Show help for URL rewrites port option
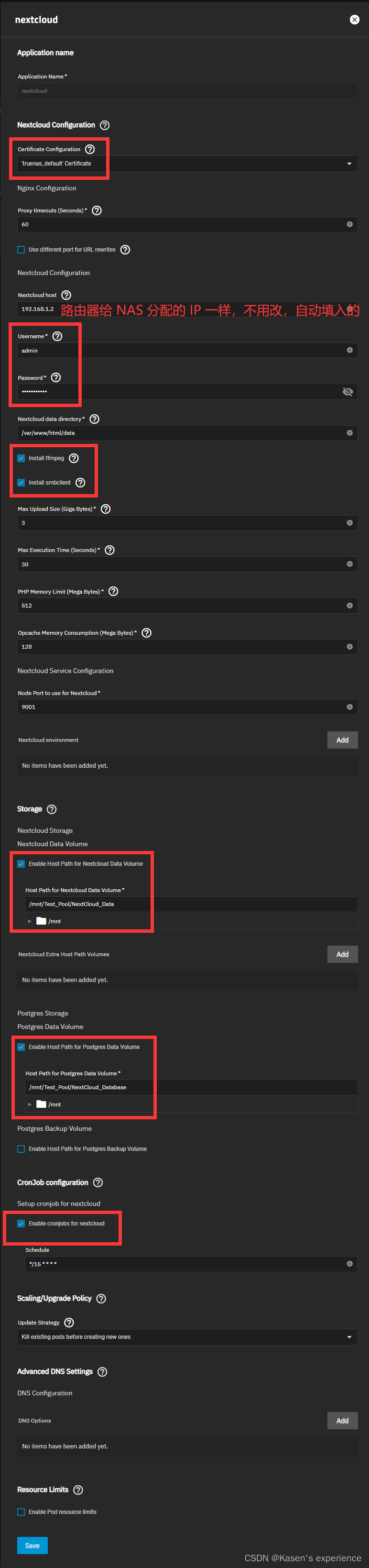The height and width of the screenshot is (1568, 369). [125, 250]
